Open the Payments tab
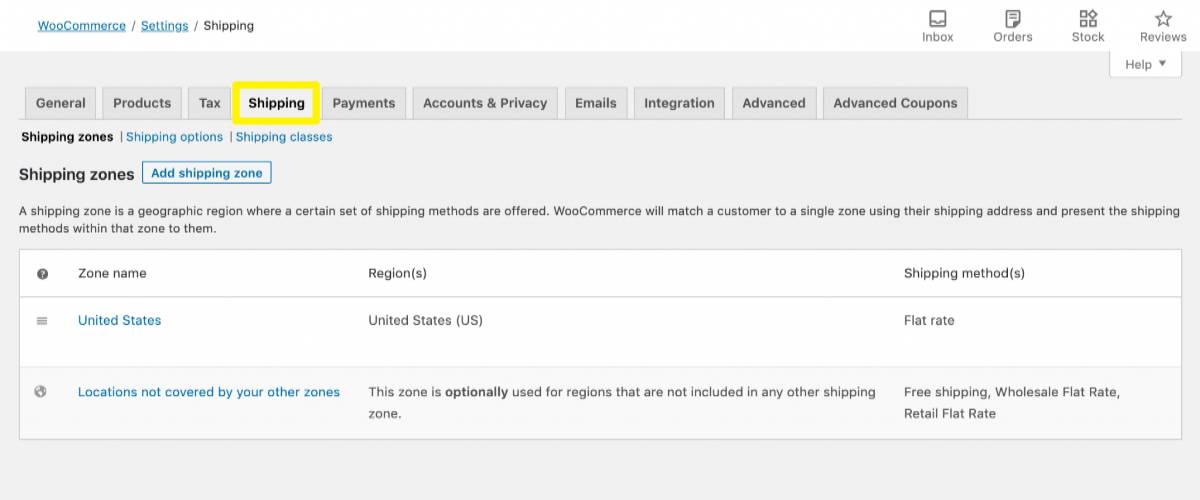 [x=364, y=103]
